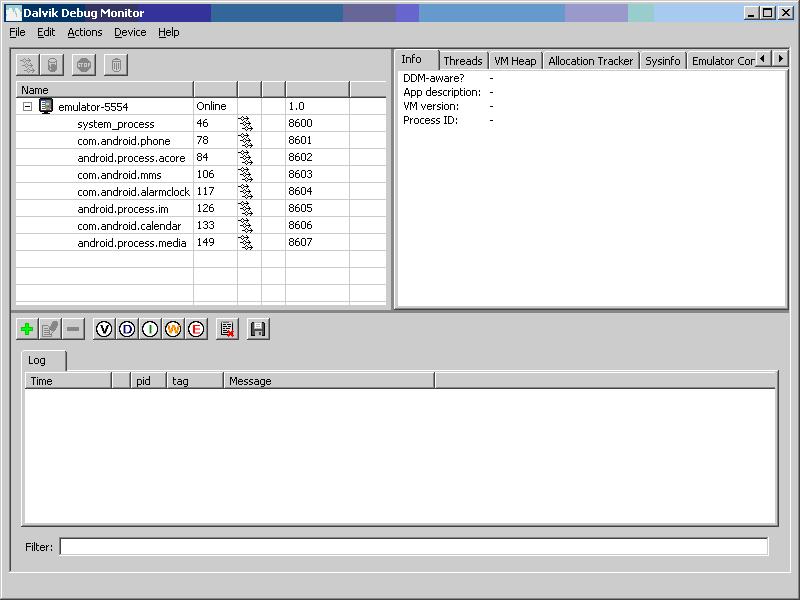The image size is (800, 600).
Task: Save the log using the floppy disk icon
Action: (259, 329)
